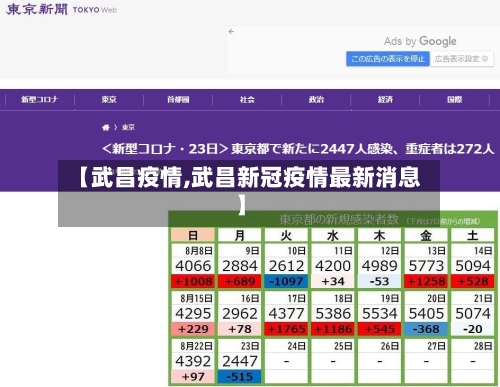The width and height of the screenshot is (500, 387).
Task: Select the 日 column header
Action: tap(193, 235)
